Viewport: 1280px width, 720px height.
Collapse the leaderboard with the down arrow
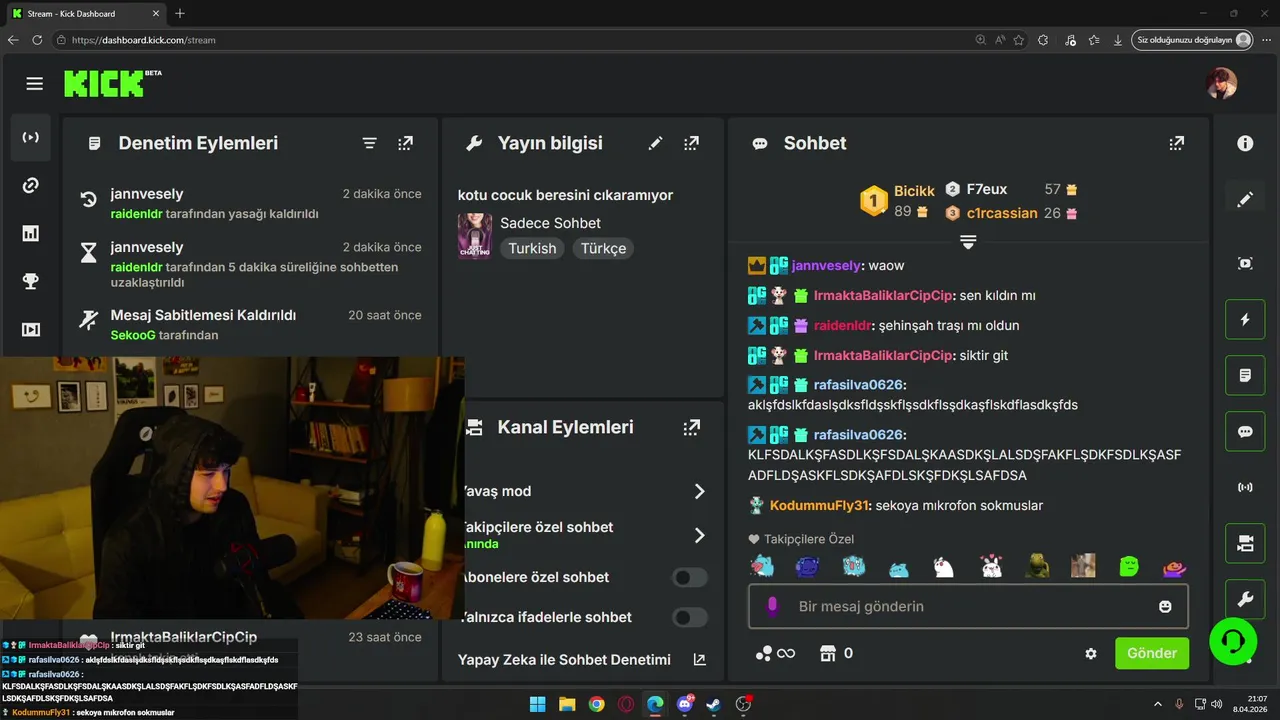point(968,242)
